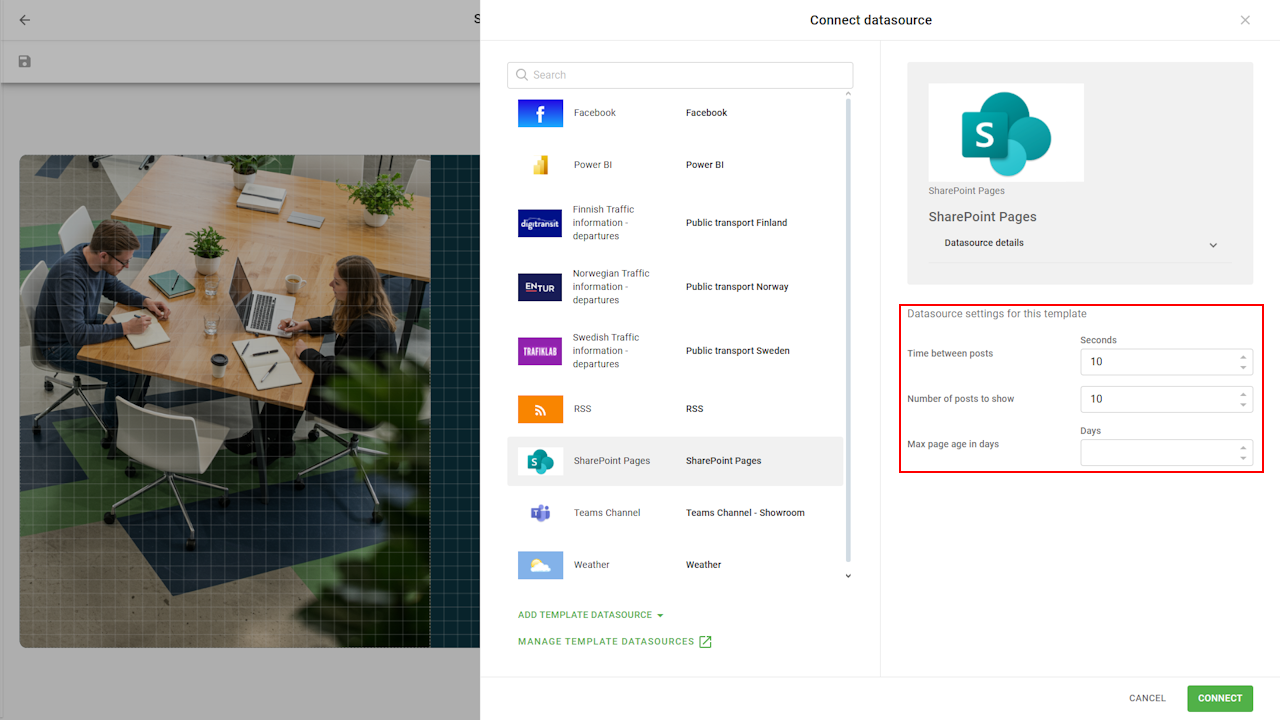The height and width of the screenshot is (720, 1280).
Task: Click the save icon in toolbar
Action: pyautogui.click(x=25, y=62)
